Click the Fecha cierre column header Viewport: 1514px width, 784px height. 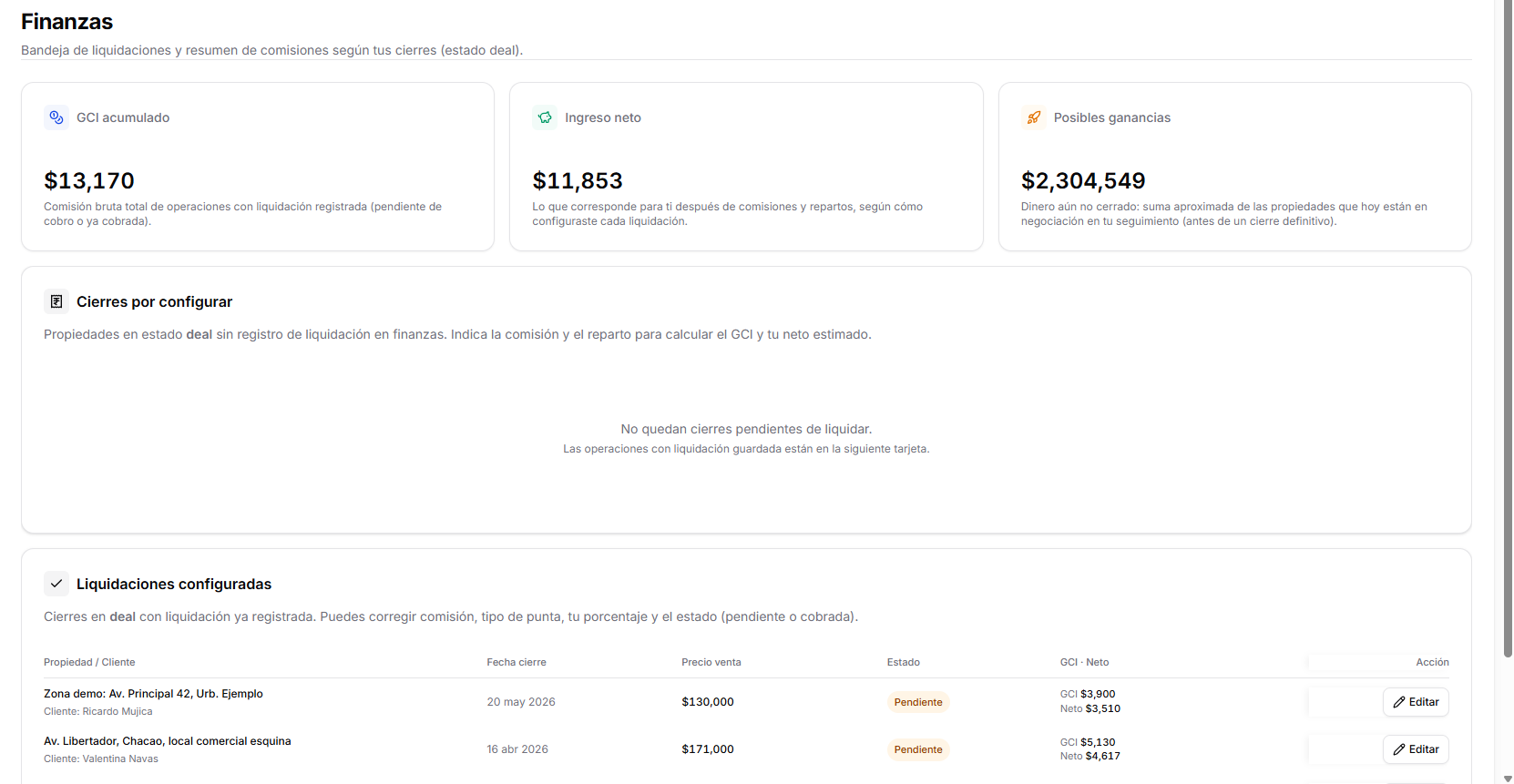point(517,662)
